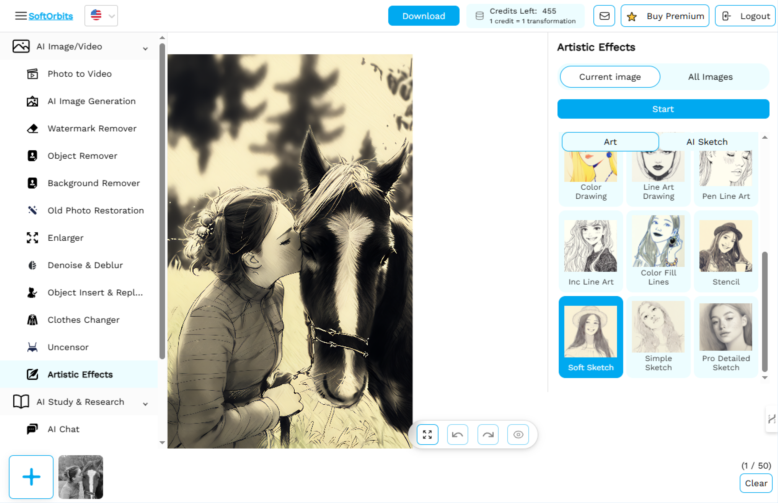Switch to All Images option
779x504 pixels.
point(710,77)
